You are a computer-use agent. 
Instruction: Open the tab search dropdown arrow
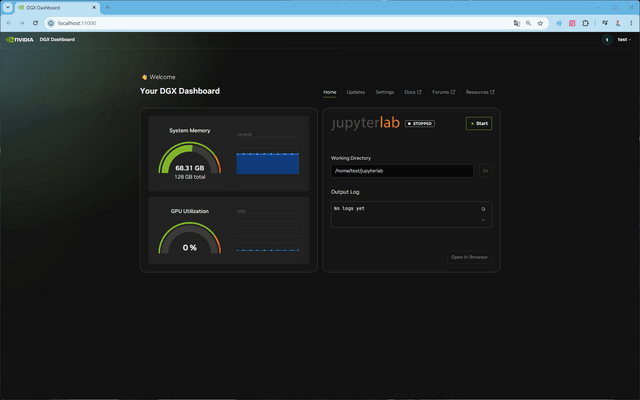[x=7, y=7]
